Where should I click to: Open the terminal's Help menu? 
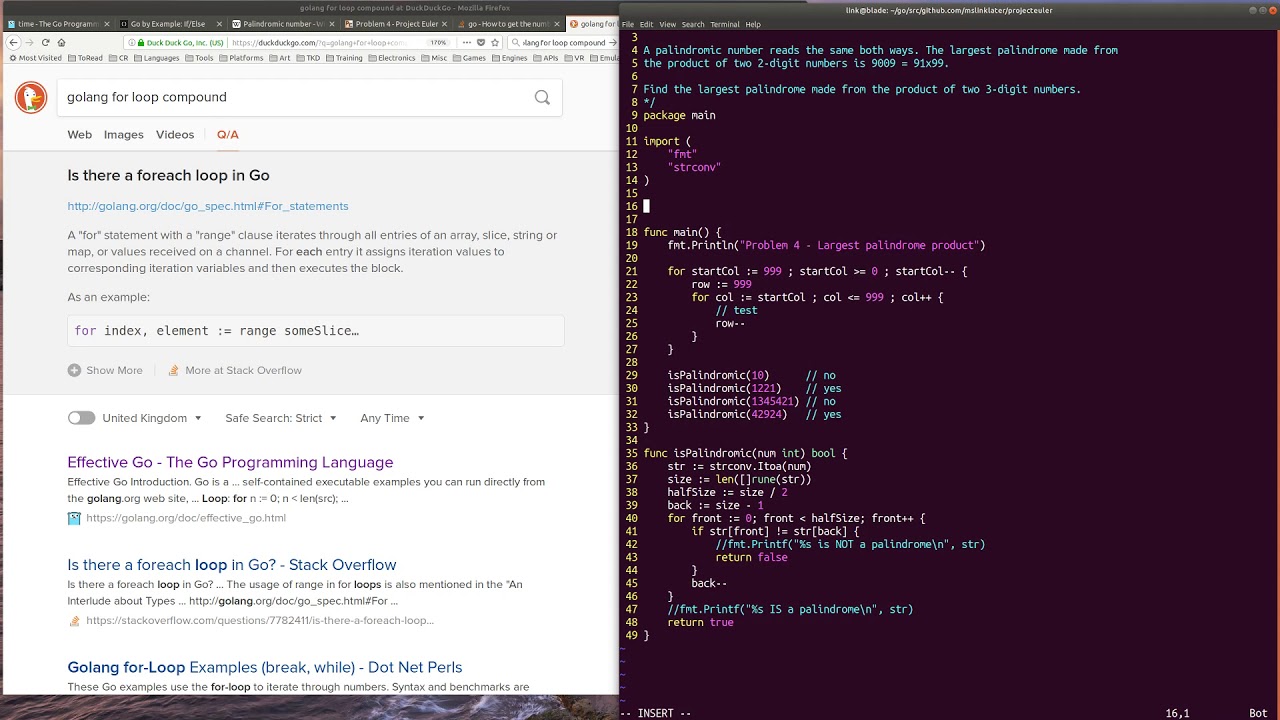(753, 24)
